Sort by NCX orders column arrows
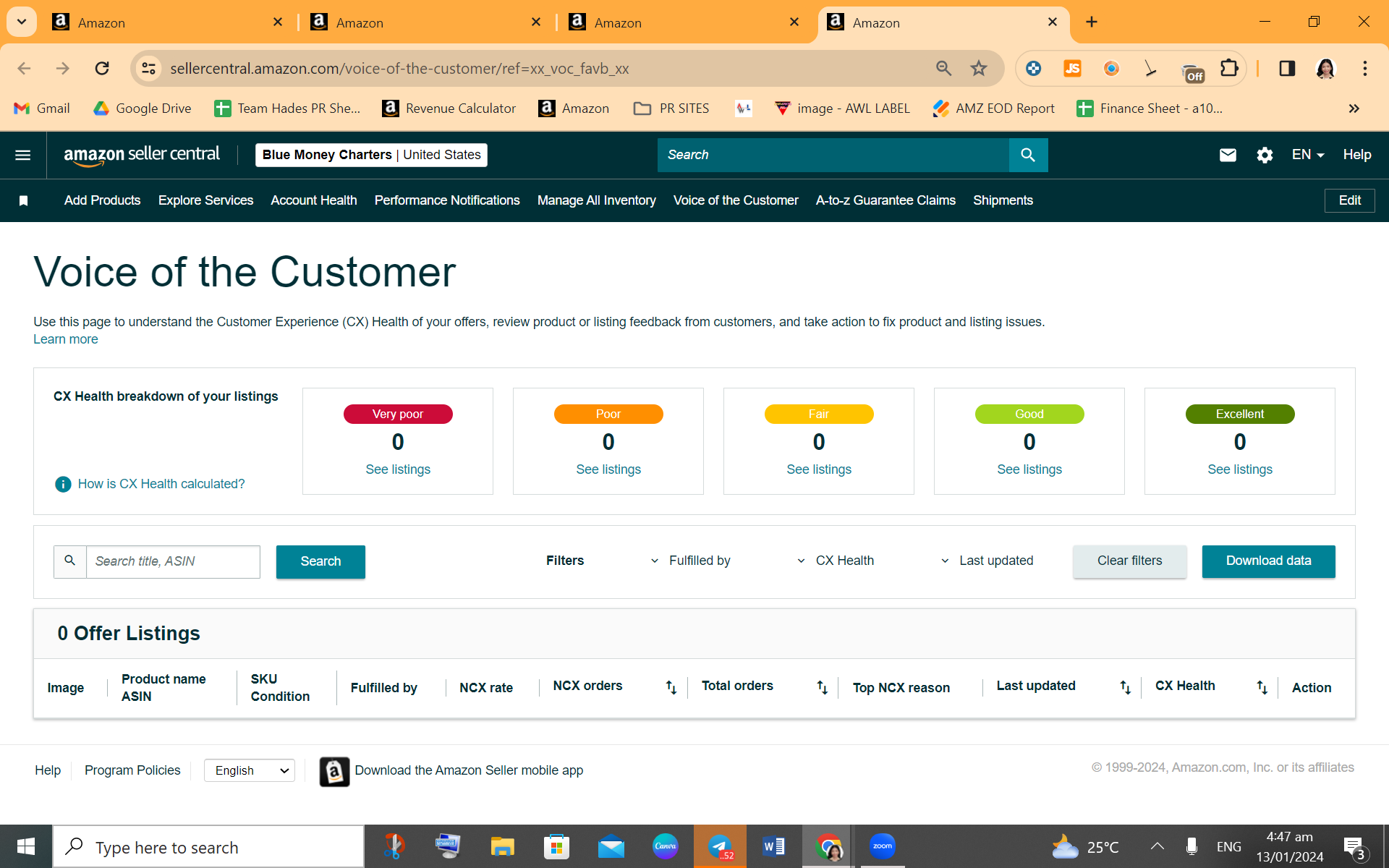1389x868 pixels. (671, 687)
